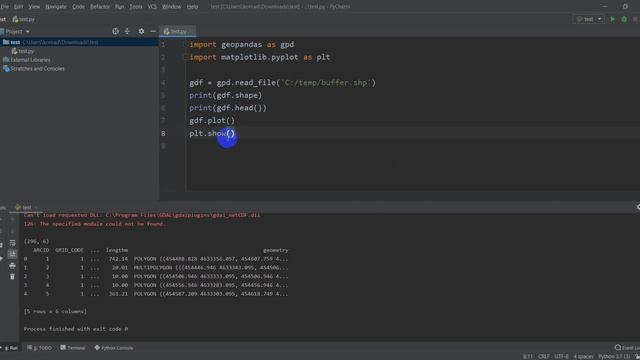This screenshot has height=360, width=640.
Task: Click the 361.21 value in console output
Action: 118,294
